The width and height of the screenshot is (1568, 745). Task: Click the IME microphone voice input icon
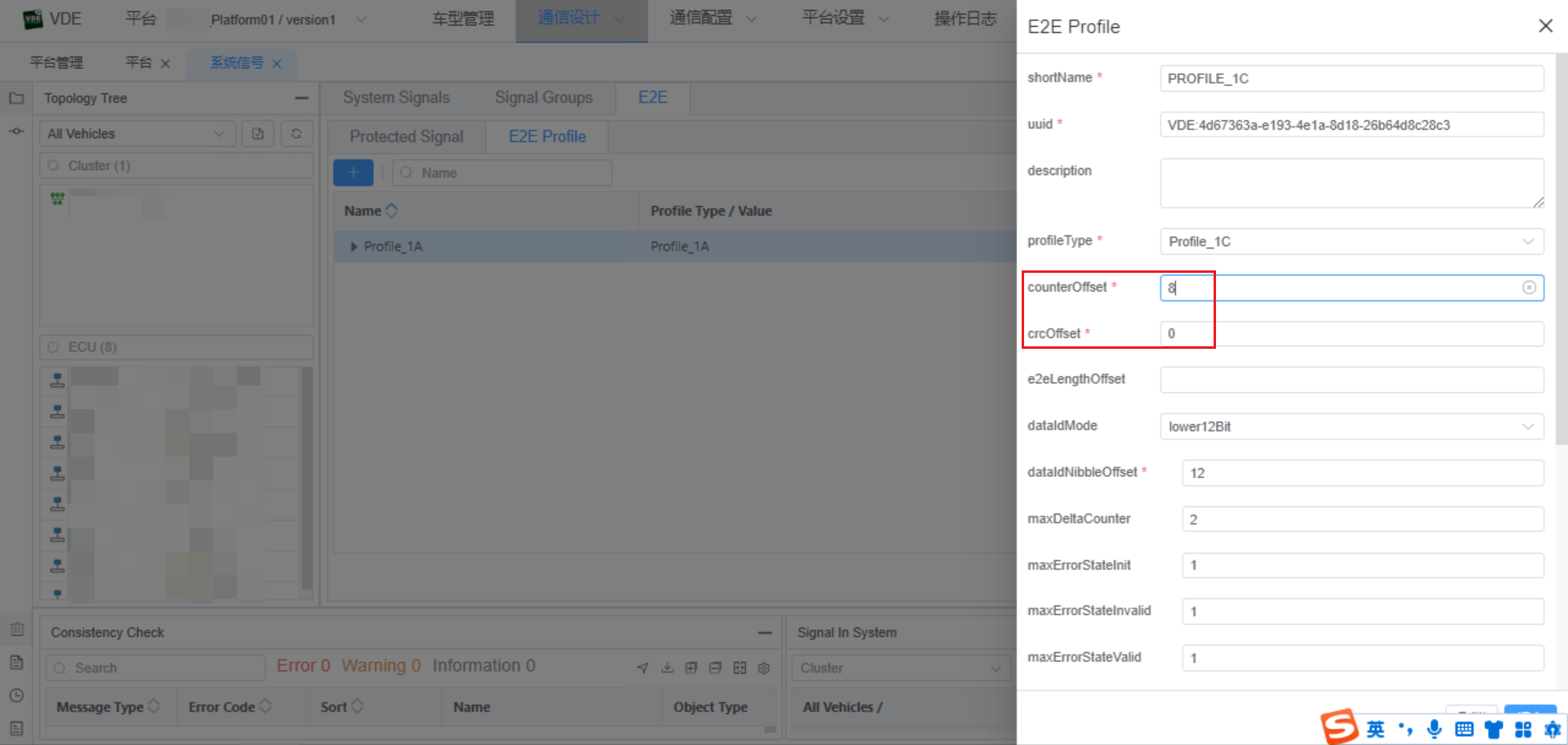click(1434, 729)
